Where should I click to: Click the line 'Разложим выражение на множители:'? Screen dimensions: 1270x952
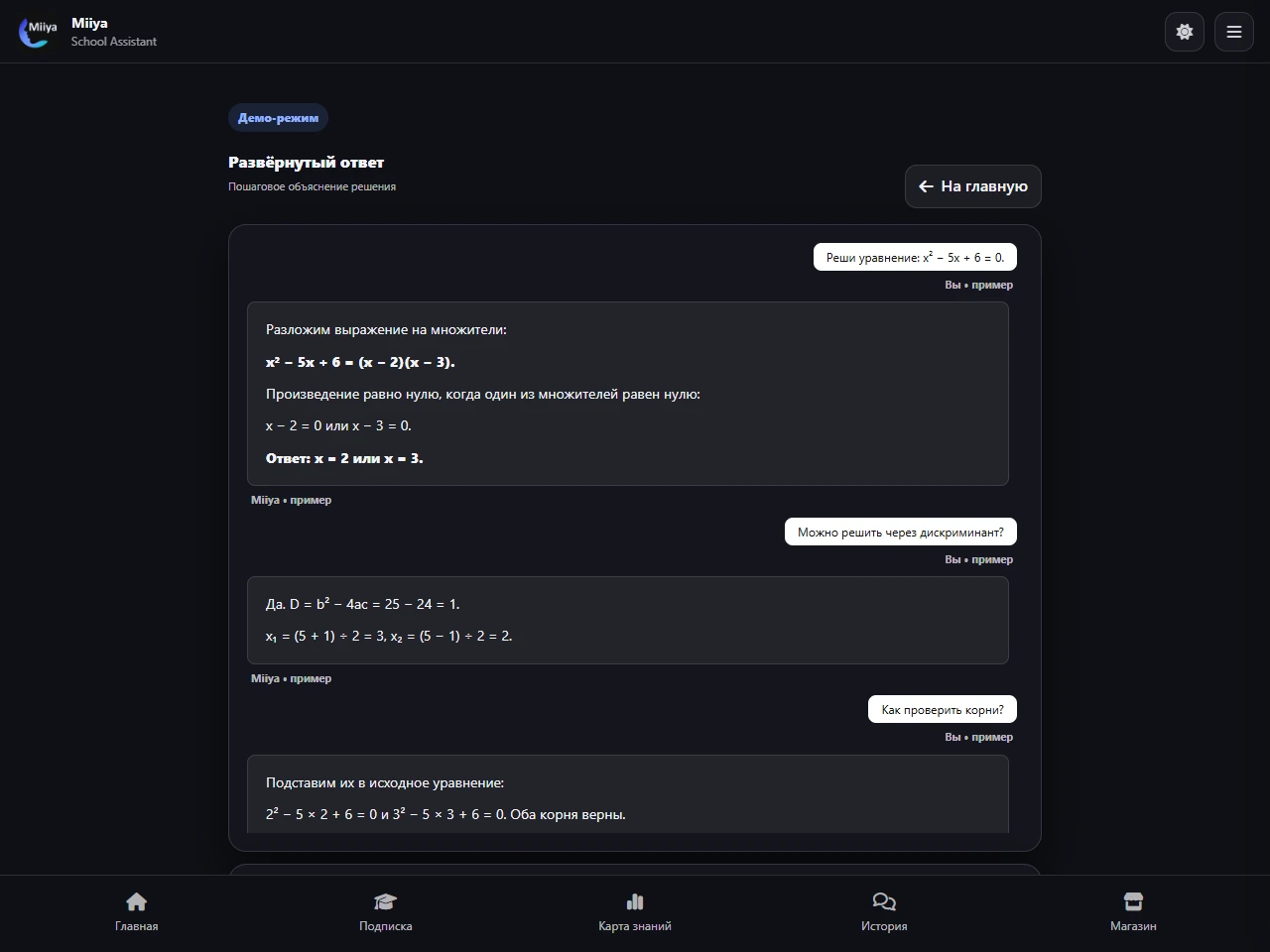click(x=386, y=330)
